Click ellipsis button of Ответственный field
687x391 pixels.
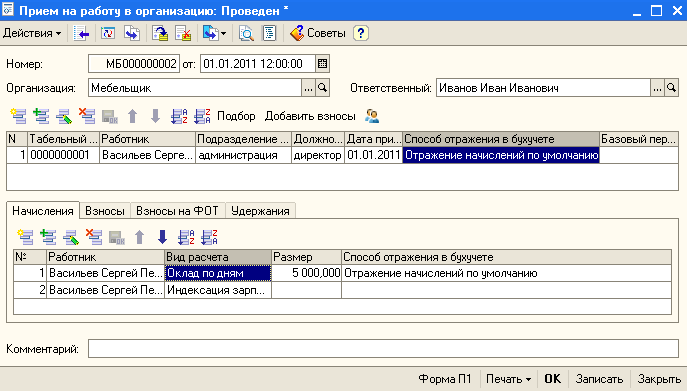coord(657,88)
